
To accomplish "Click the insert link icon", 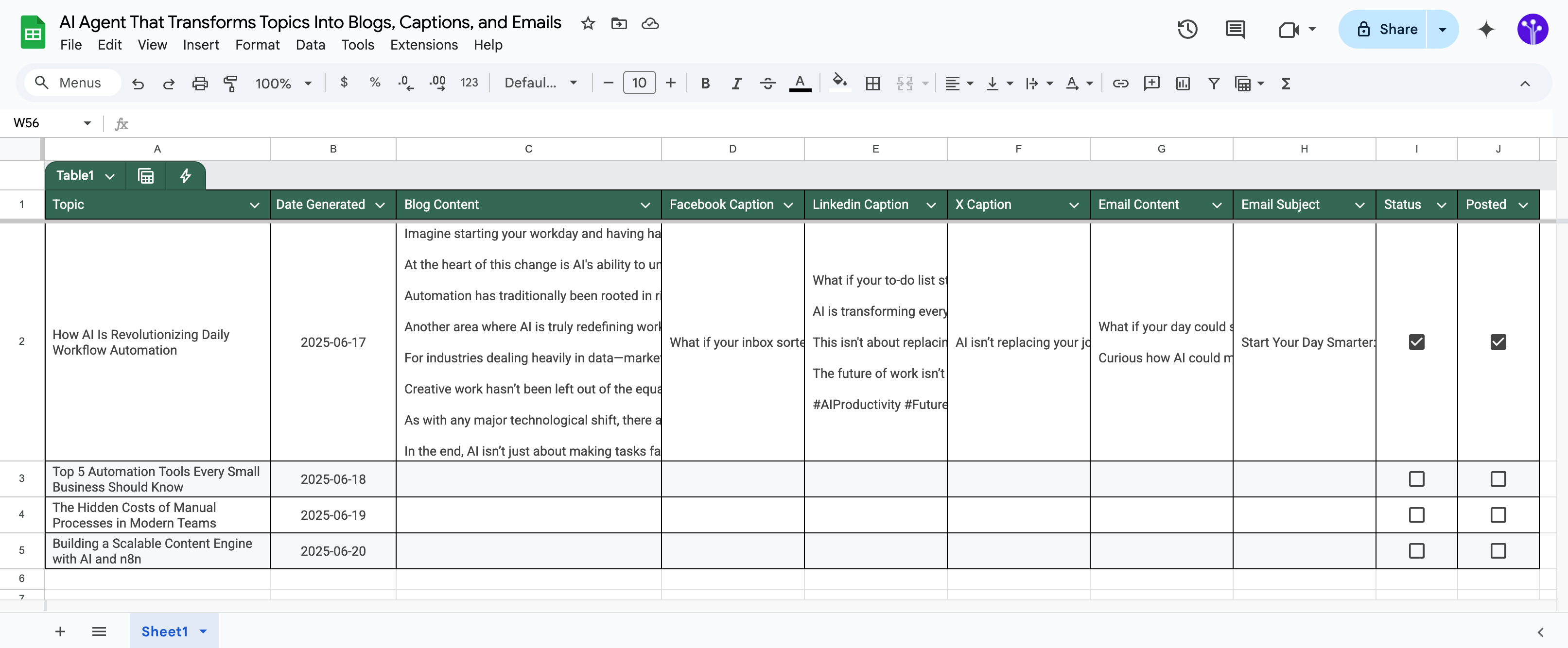I will (x=1120, y=84).
